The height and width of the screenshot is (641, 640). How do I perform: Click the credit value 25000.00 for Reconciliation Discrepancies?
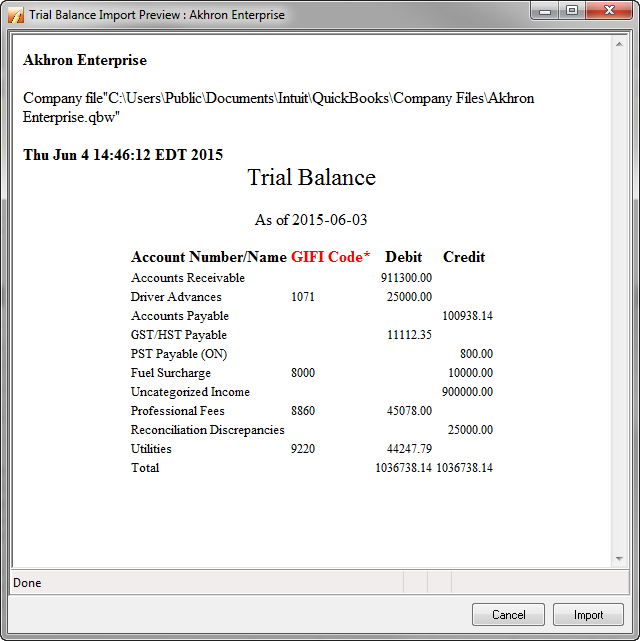[470, 430]
